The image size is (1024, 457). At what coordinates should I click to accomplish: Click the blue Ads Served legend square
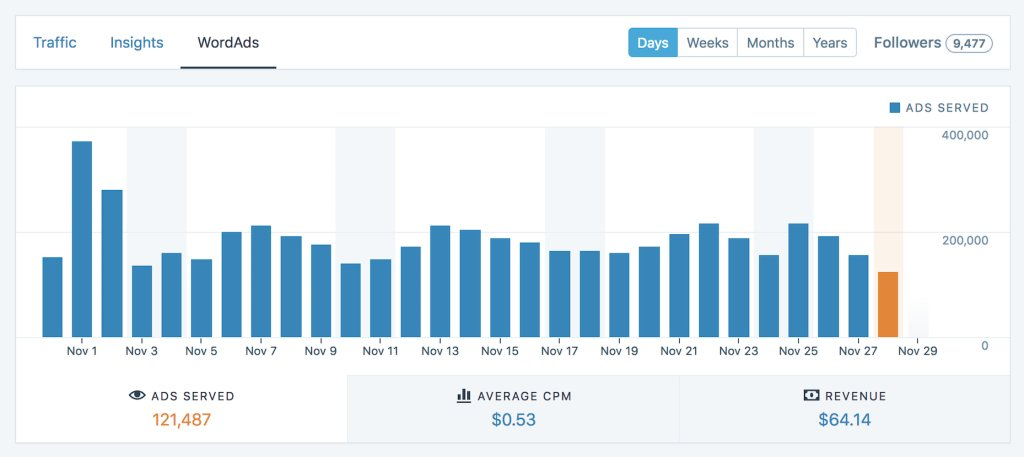[x=895, y=108]
